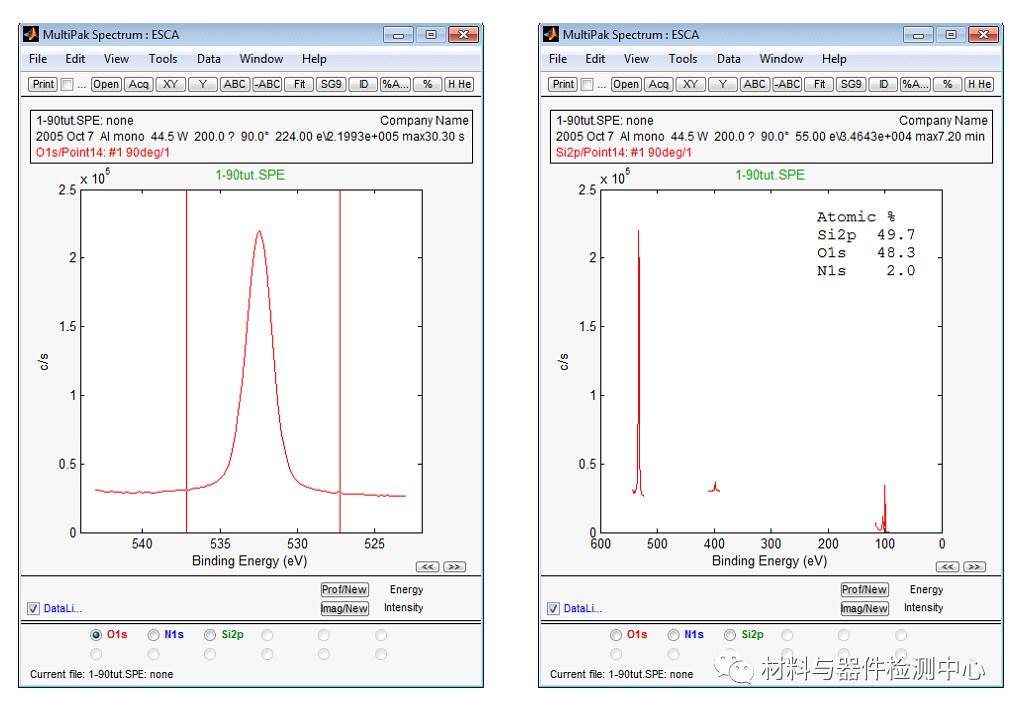This screenshot has width=1018, height=713.
Task: Click the right red cursor line on O1s spectrum
Action: tap(340, 361)
